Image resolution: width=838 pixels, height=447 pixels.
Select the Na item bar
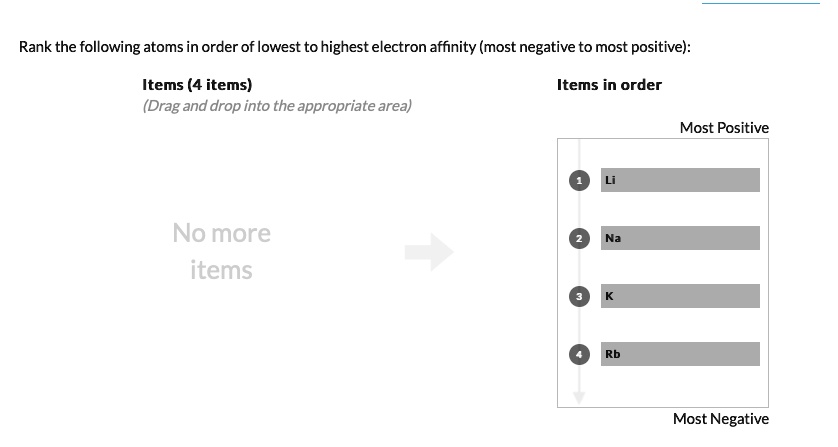click(680, 238)
